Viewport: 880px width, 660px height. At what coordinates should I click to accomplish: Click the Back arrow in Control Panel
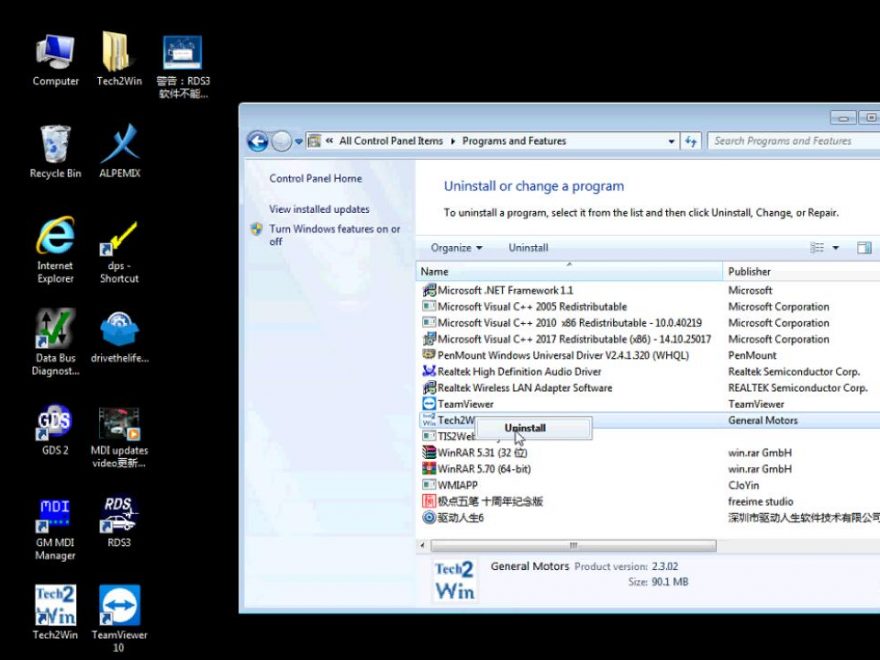[258, 141]
